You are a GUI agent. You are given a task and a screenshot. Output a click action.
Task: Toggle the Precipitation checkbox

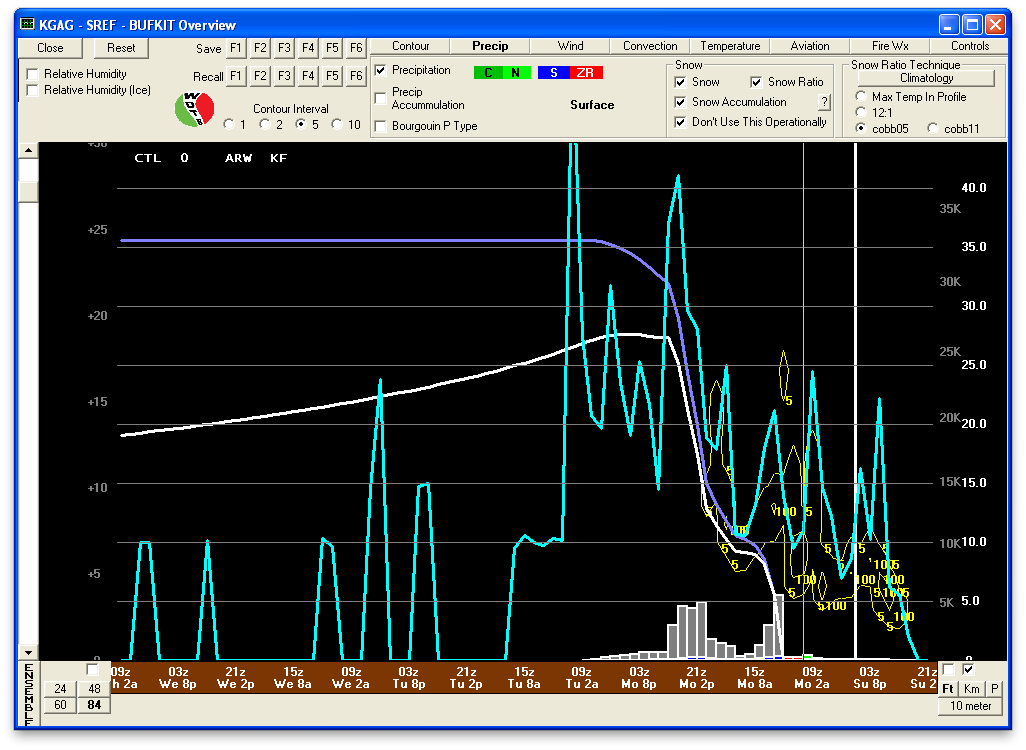[380, 70]
